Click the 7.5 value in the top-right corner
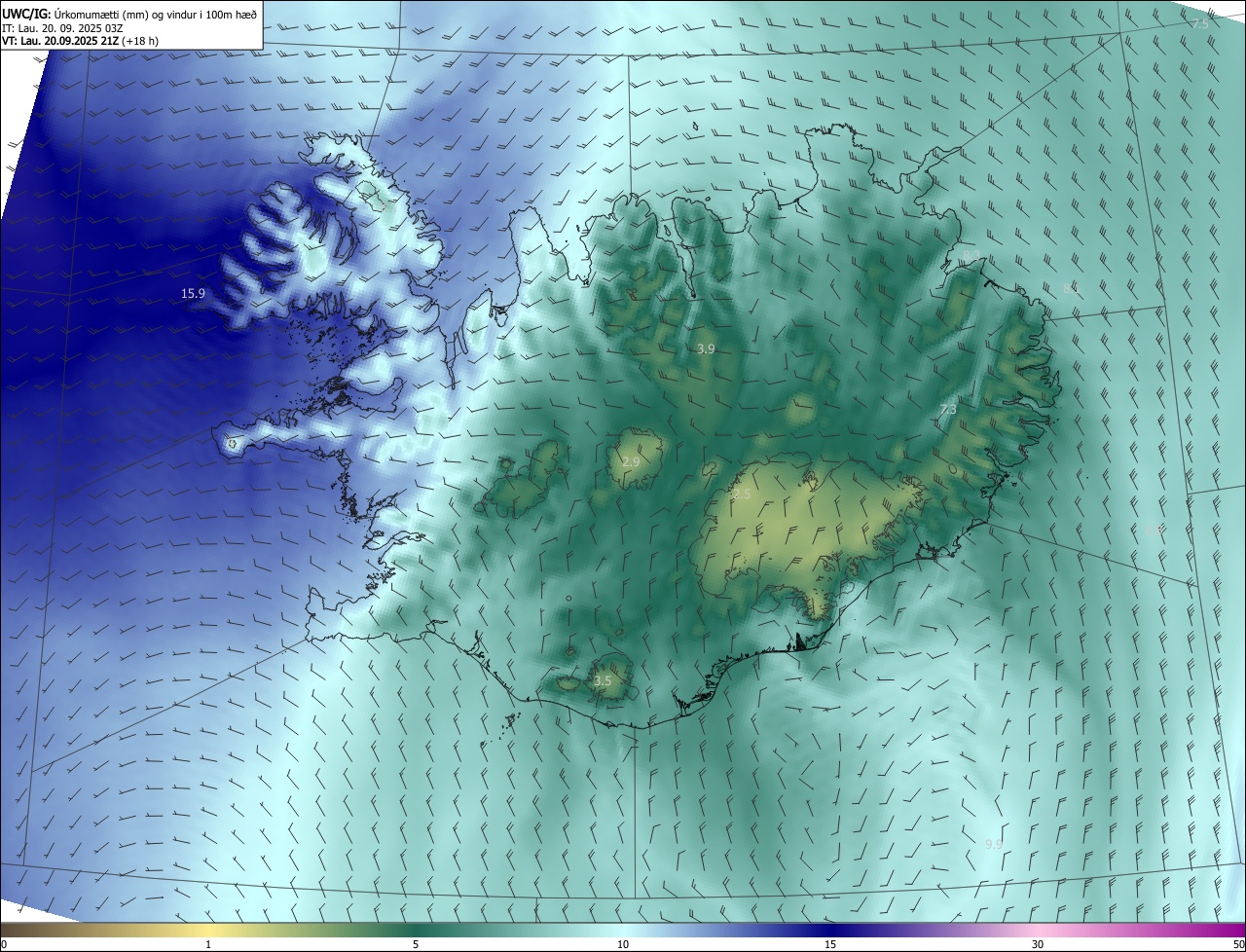 [x=1200, y=23]
